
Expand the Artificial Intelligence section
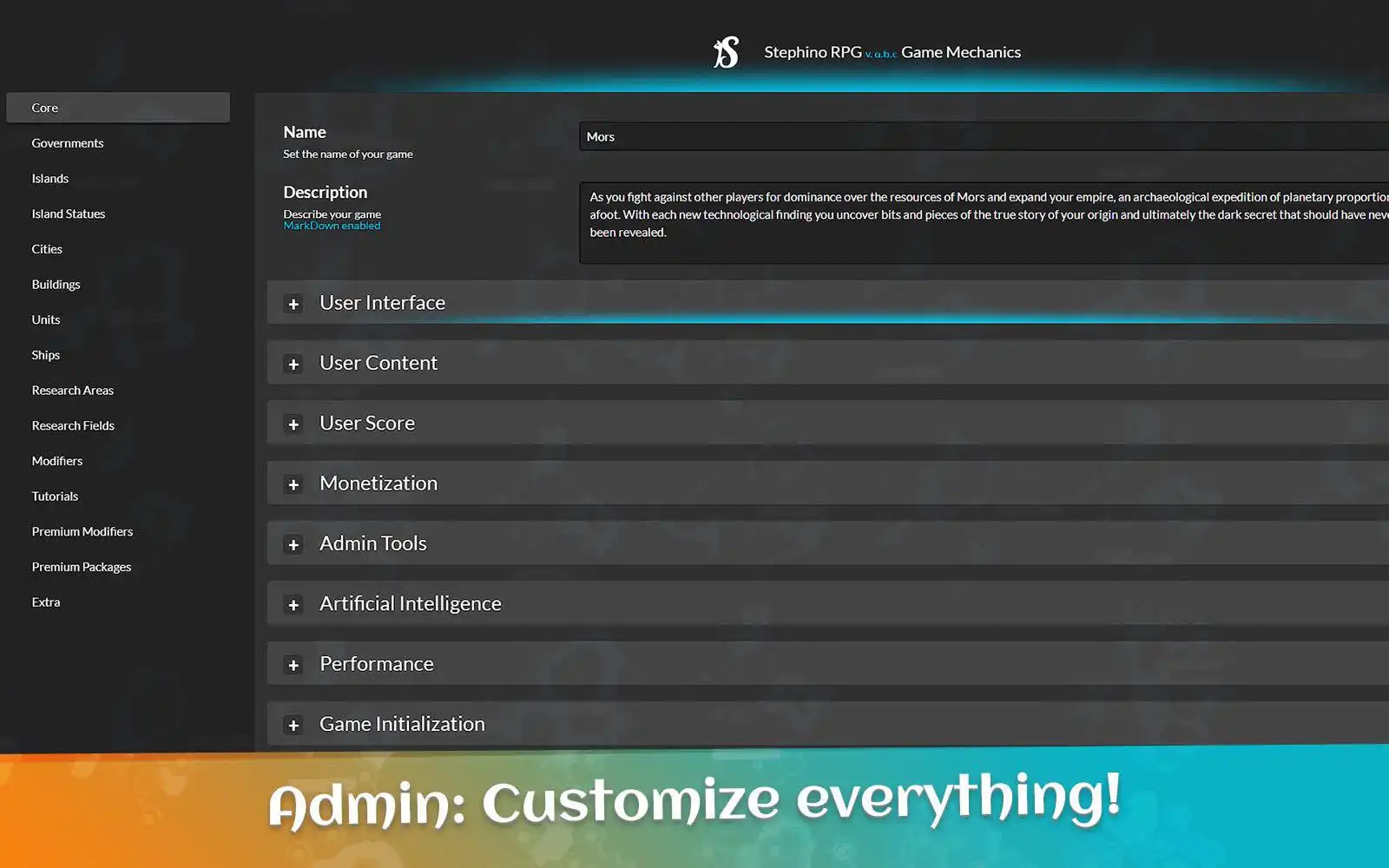[x=293, y=604]
